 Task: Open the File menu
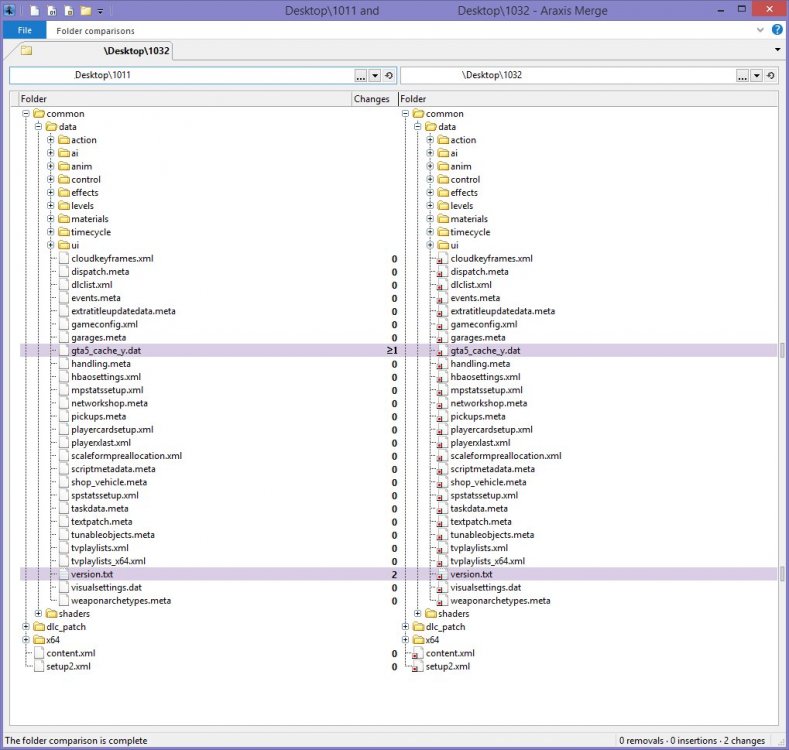coord(25,30)
